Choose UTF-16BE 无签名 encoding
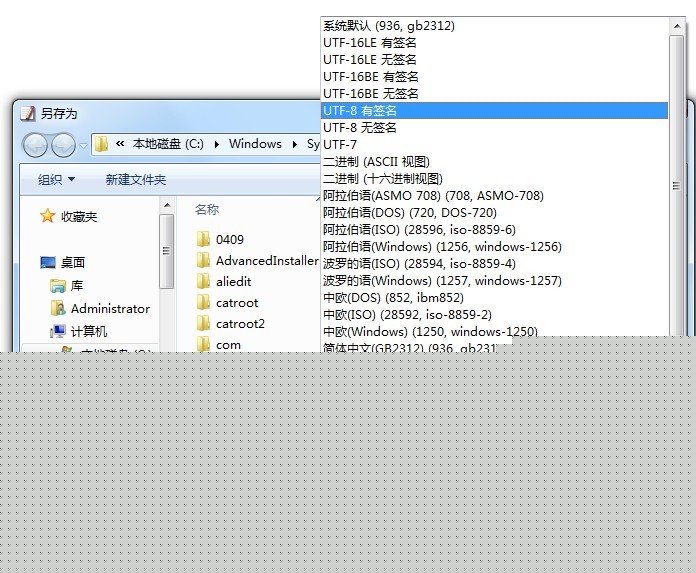The height and width of the screenshot is (573, 696). point(494,94)
